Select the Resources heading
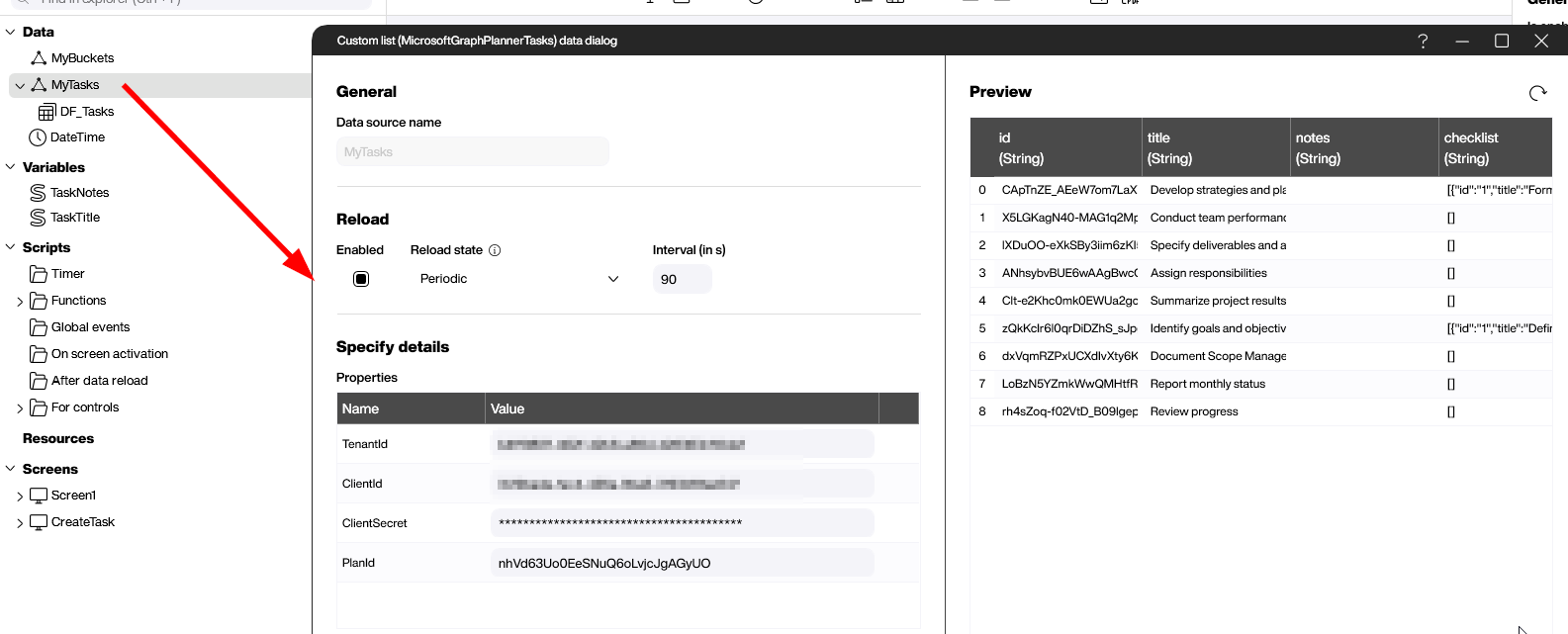This screenshot has height=634, width=1568. pos(58,438)
